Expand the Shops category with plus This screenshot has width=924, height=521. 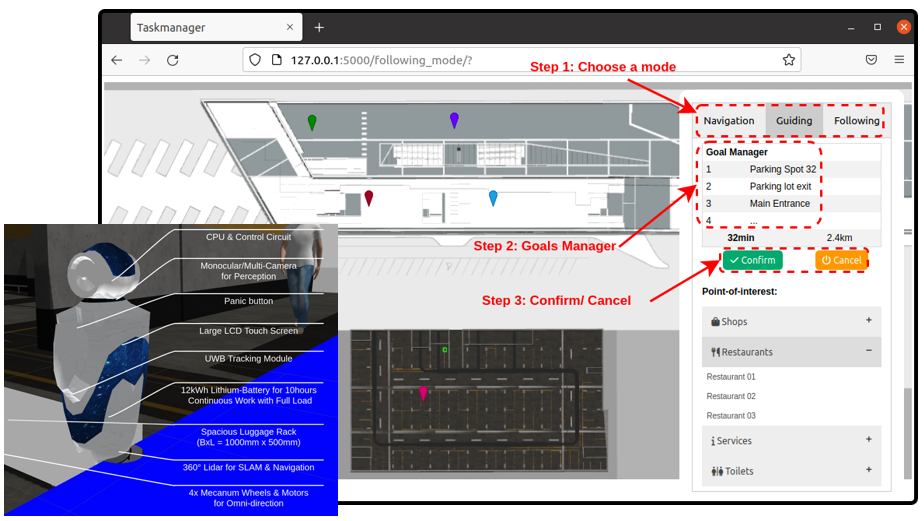869,320
